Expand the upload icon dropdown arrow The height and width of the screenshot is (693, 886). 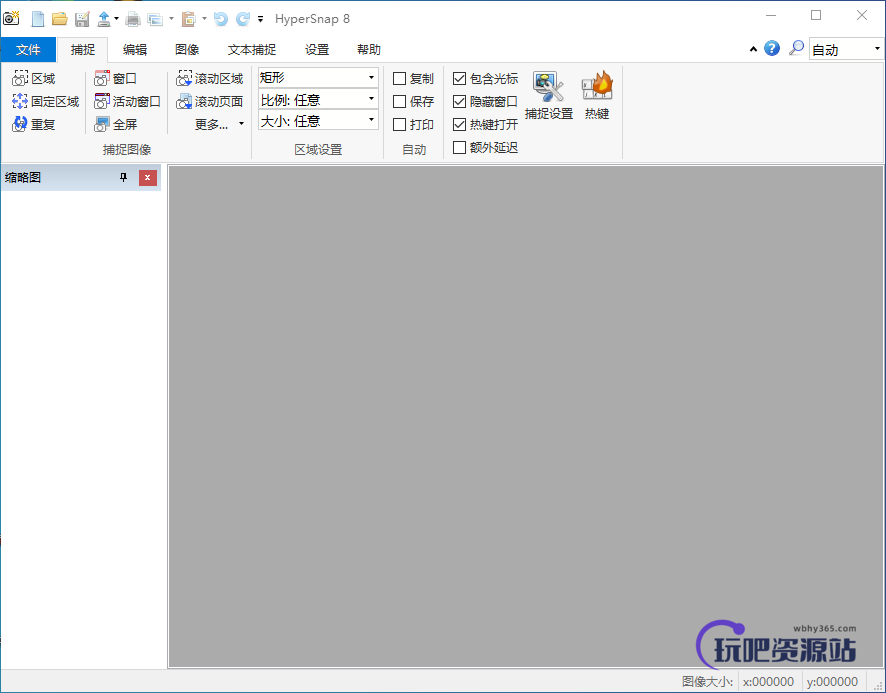[x=116, y=19]
